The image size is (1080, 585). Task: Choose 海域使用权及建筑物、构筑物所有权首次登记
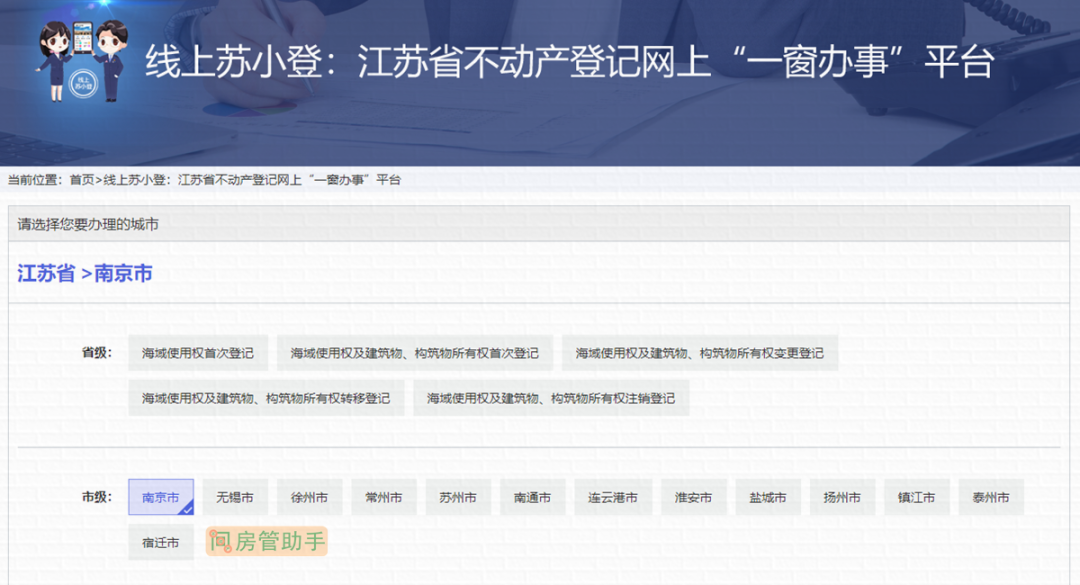point(414,353)
